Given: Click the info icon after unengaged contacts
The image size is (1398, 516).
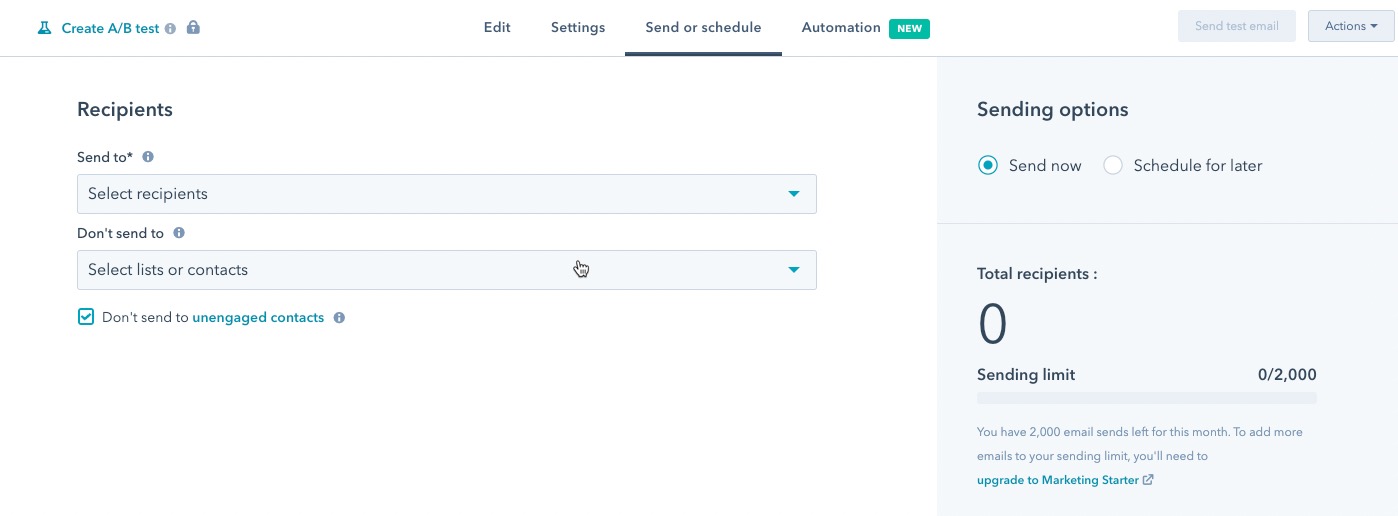Looking at the screenshot, I should [339, 318].
